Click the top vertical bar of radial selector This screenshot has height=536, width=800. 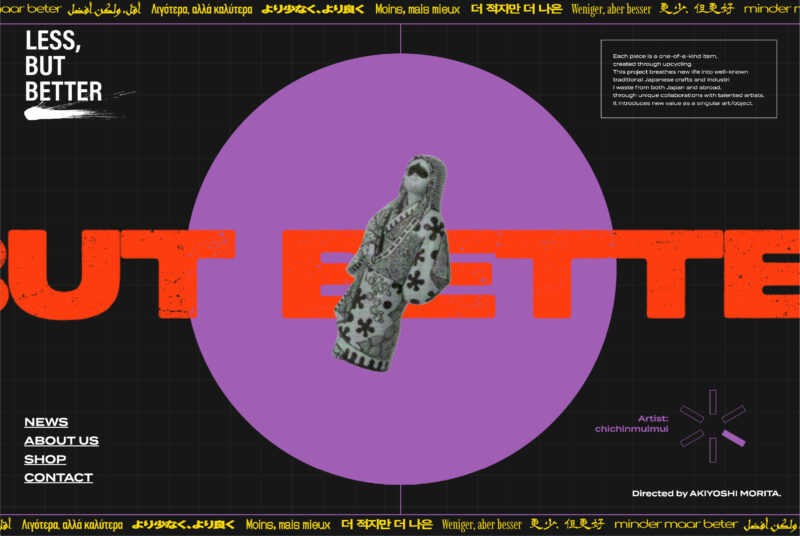coord(713,402)
